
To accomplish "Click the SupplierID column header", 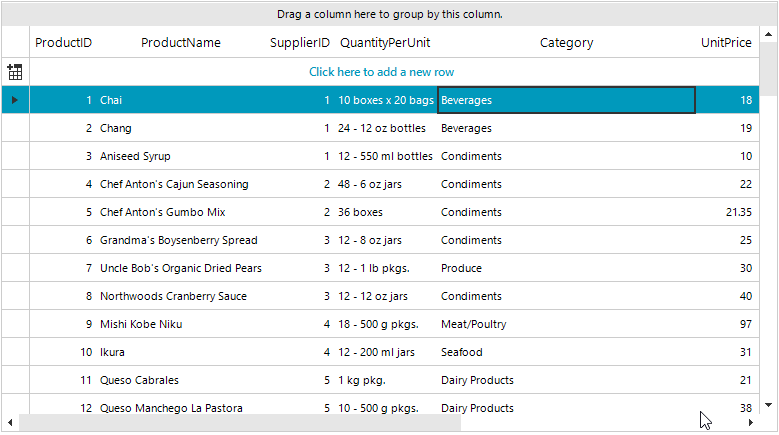I will coord(299,43).
